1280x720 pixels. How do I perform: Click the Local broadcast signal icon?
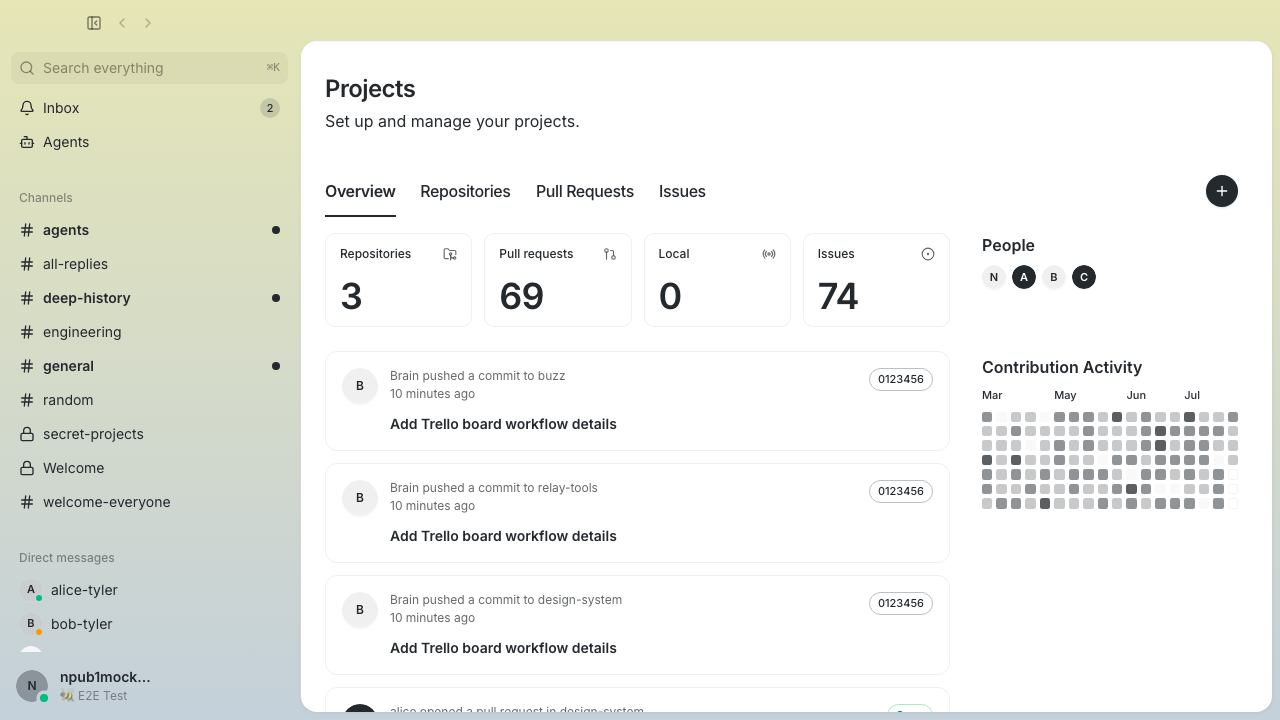769,254
